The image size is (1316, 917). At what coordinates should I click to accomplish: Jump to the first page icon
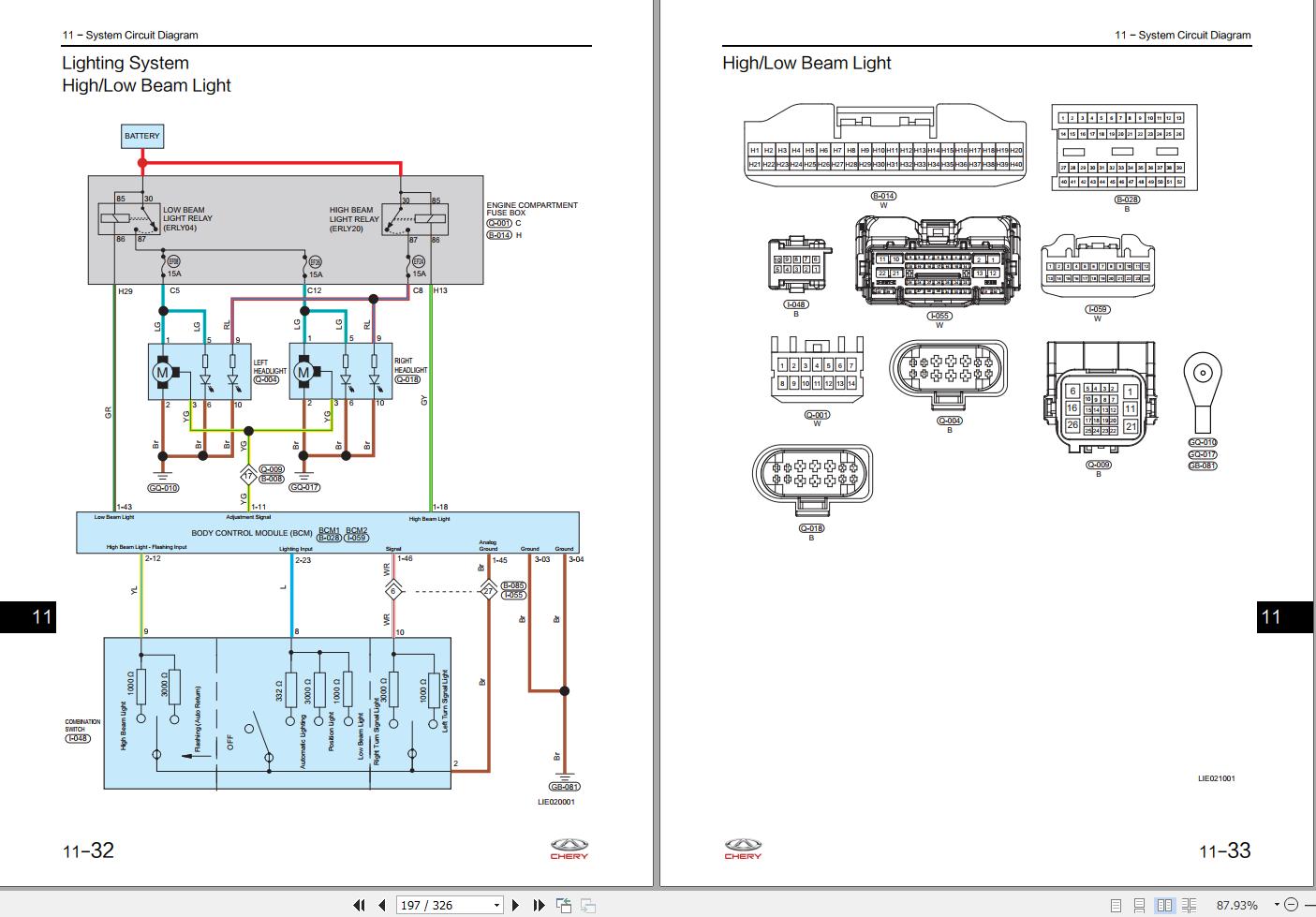[x=359, y=905]
